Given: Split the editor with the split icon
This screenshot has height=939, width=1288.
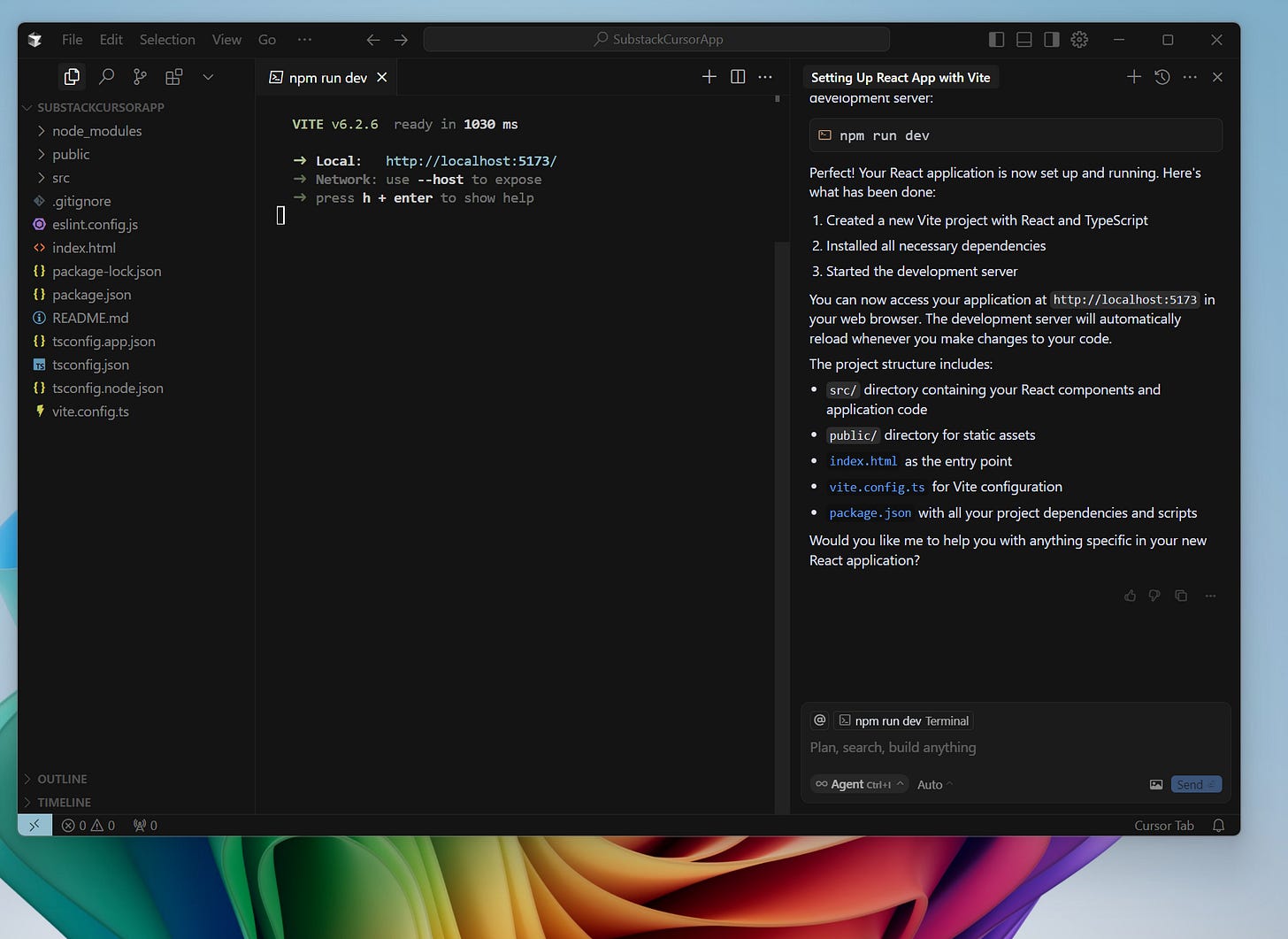Looking at the screenshot, I should point(738,77).
